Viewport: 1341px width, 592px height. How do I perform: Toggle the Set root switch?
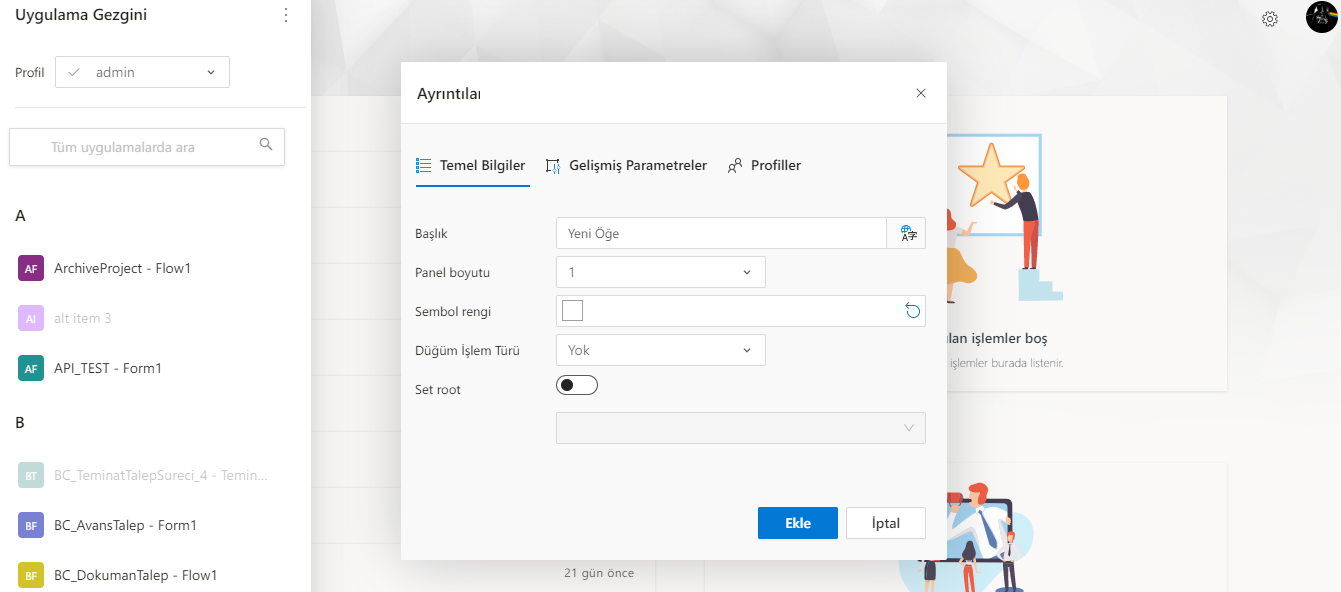pos(576,385)
